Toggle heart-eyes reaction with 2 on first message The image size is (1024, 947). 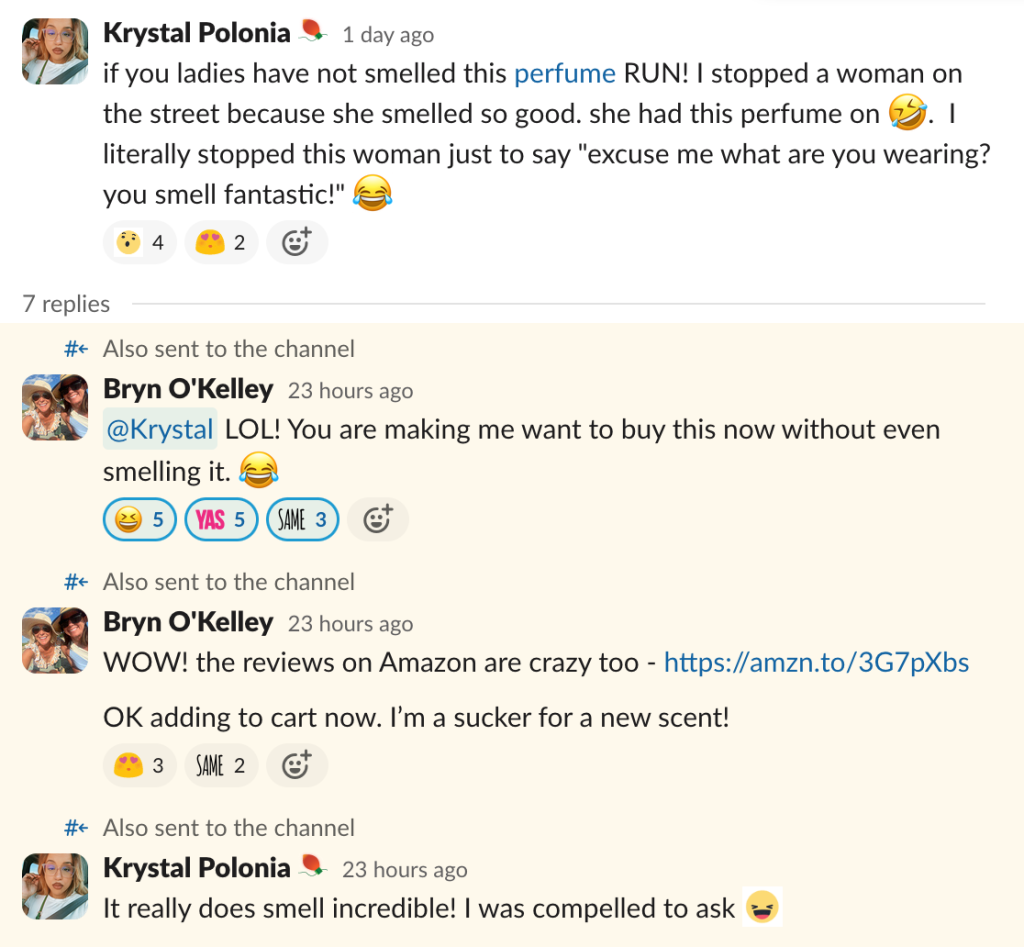tap(221, 242)
